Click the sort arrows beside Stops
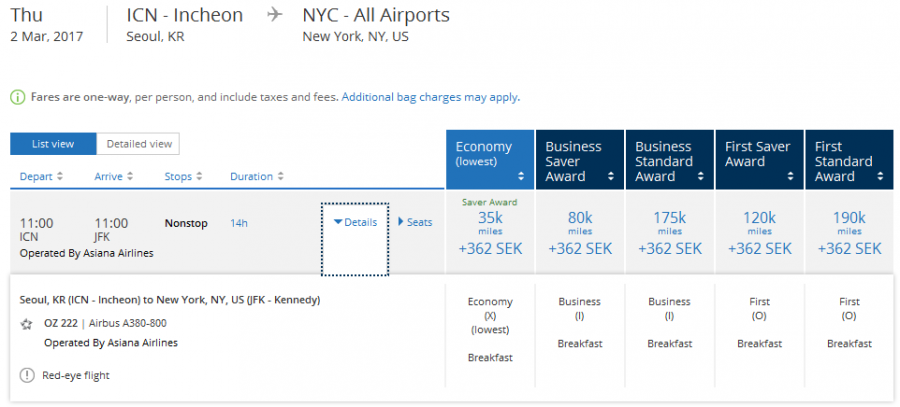 point(200,177)
